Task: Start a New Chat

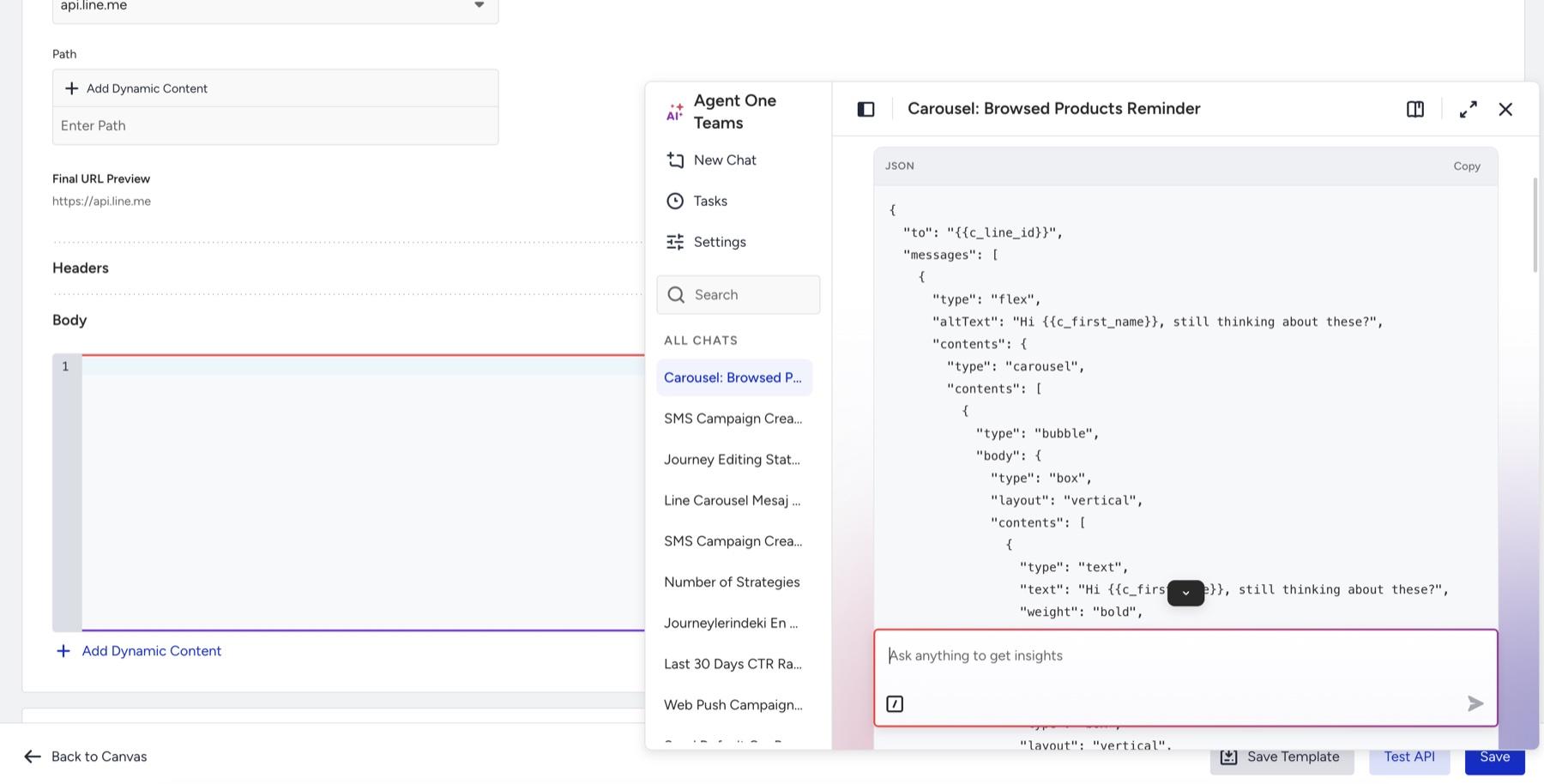Action: [x=711, y=160]
